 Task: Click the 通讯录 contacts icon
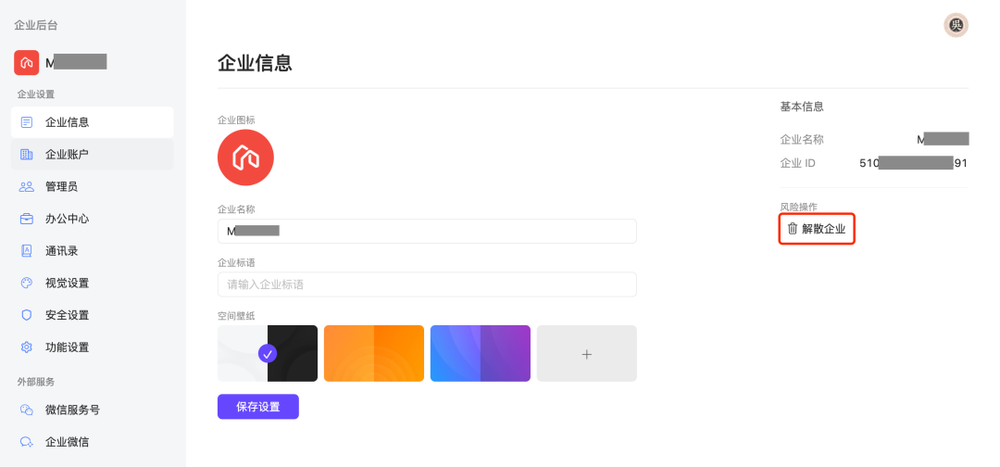pyautogui.click(x=27, y=251)
